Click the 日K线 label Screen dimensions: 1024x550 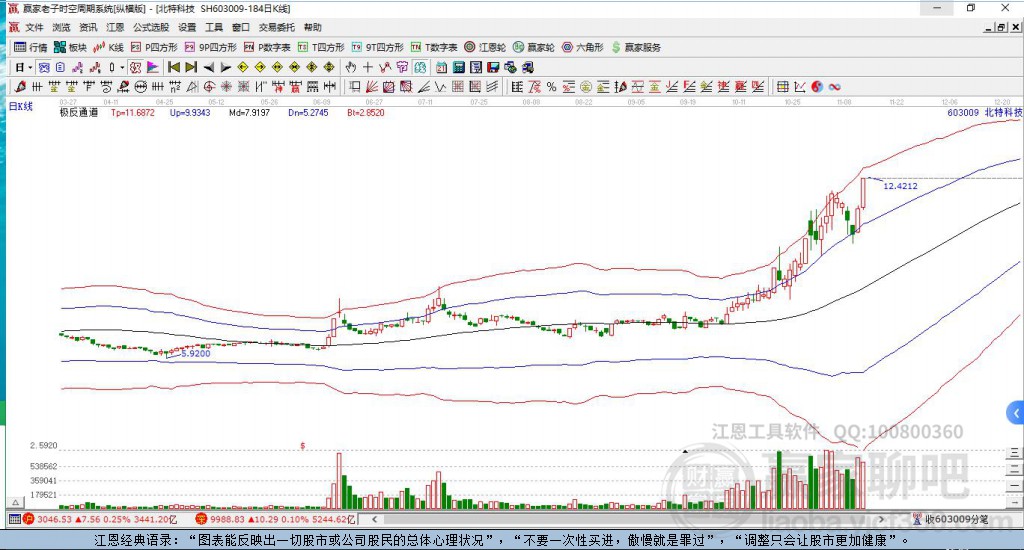click(21, 106)
